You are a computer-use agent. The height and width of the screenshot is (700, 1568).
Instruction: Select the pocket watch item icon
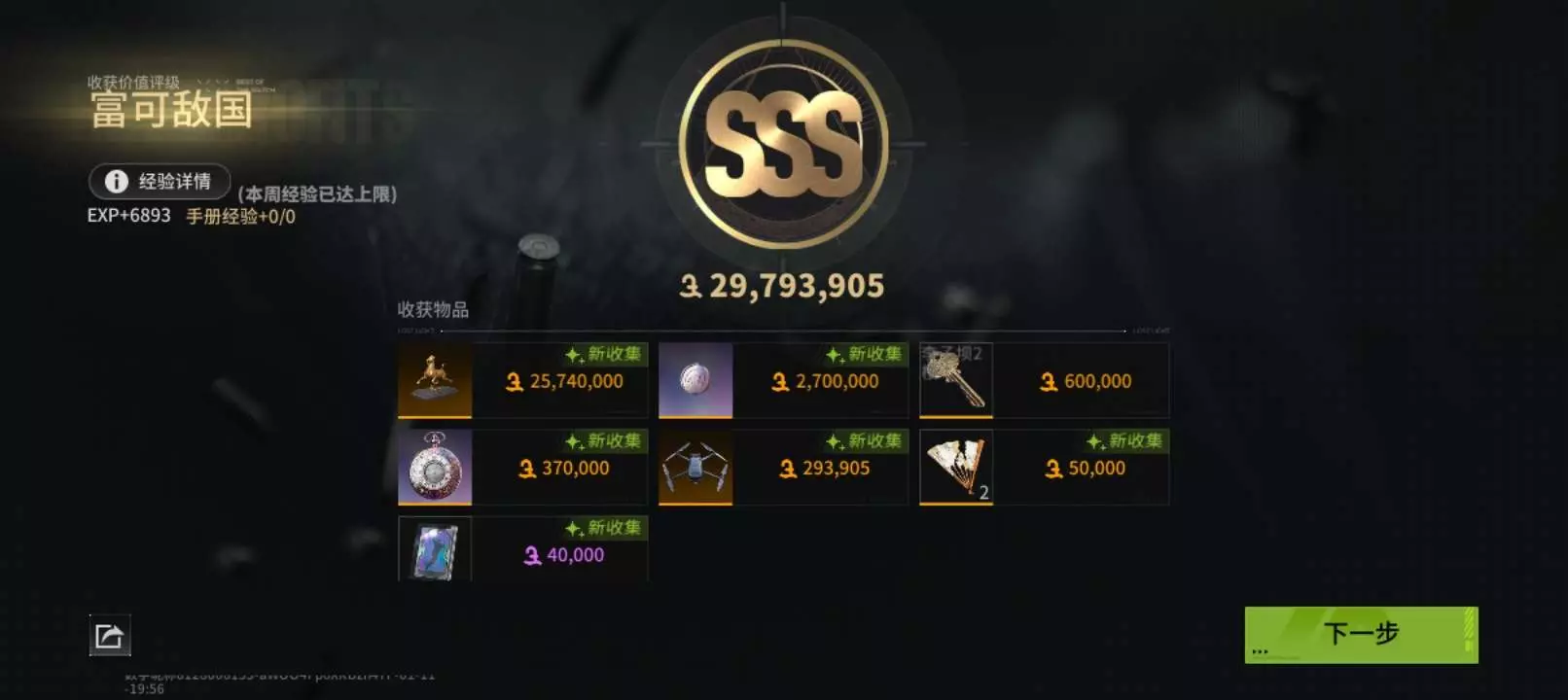coord(435,468)
